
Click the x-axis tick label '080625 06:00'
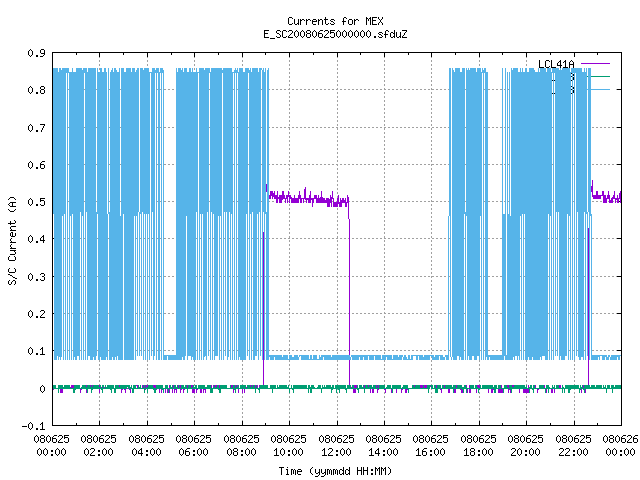194,445
